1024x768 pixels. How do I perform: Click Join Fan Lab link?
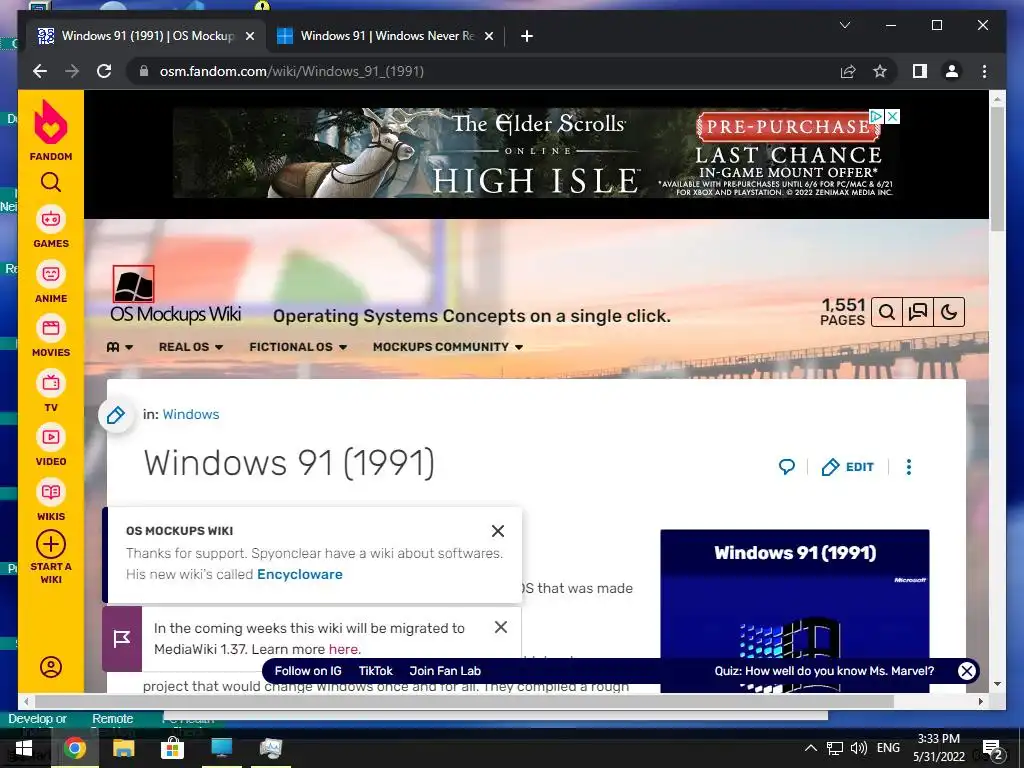445,671
